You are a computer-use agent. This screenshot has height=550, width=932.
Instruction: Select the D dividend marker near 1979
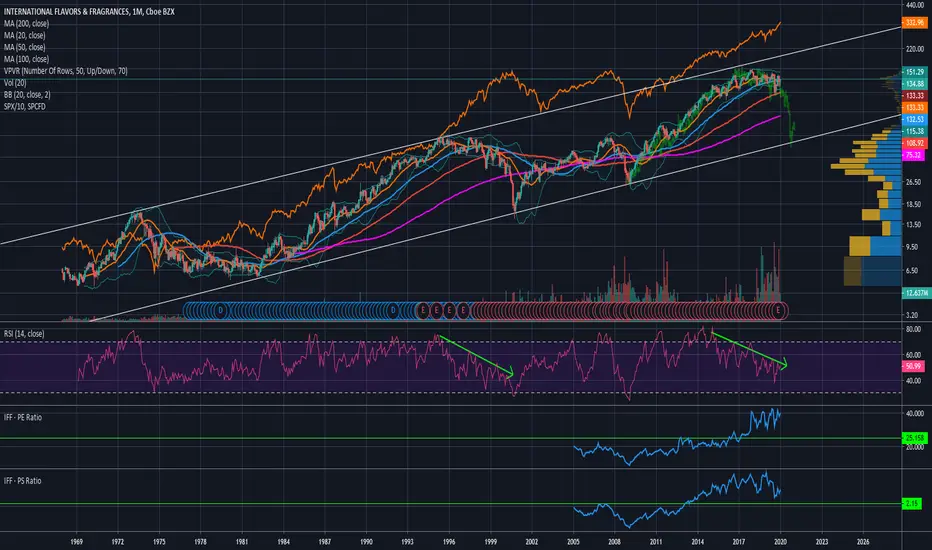pos(221,310)
